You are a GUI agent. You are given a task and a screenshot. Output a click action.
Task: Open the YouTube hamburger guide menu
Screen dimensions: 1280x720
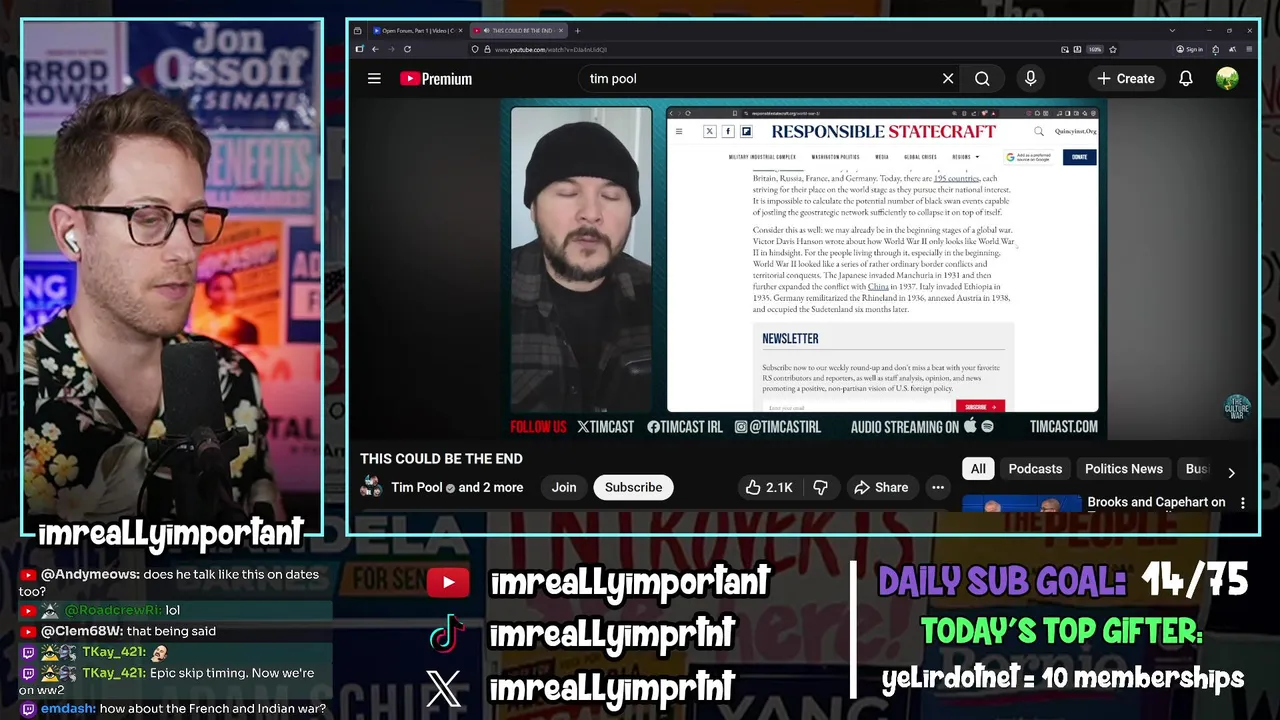[374, 78]
